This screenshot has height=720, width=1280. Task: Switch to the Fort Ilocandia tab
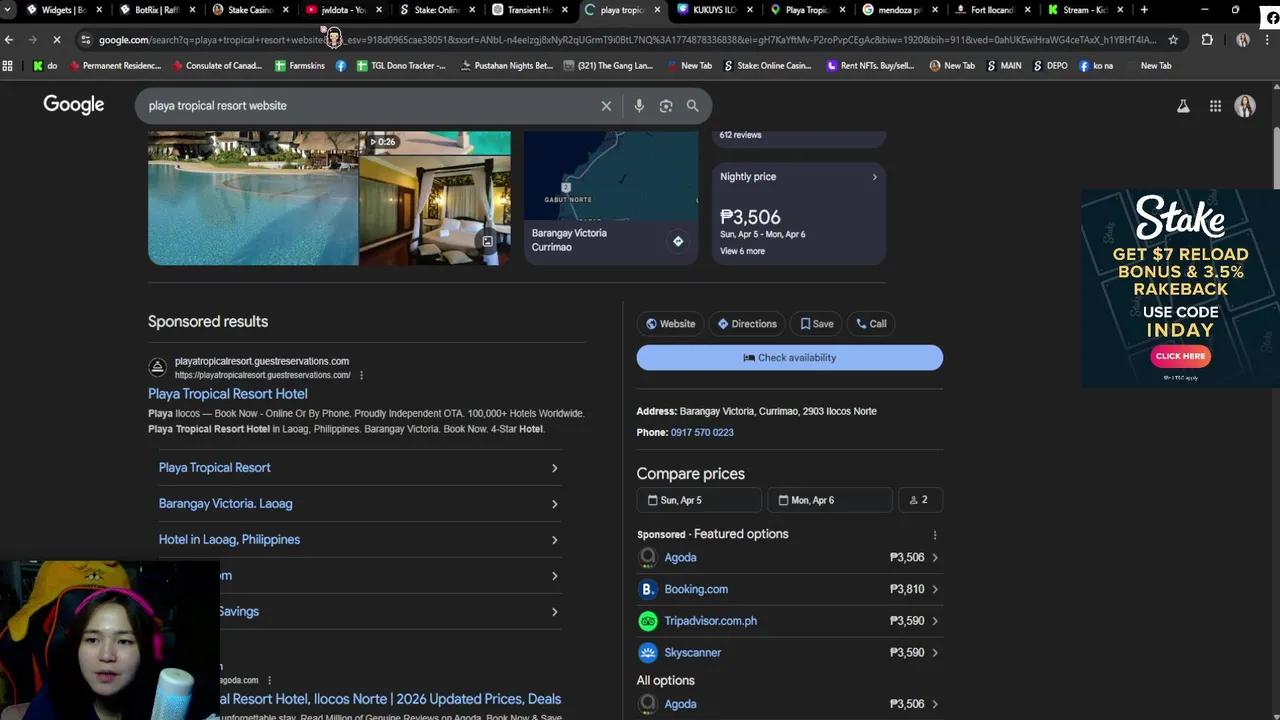point(993,10)
